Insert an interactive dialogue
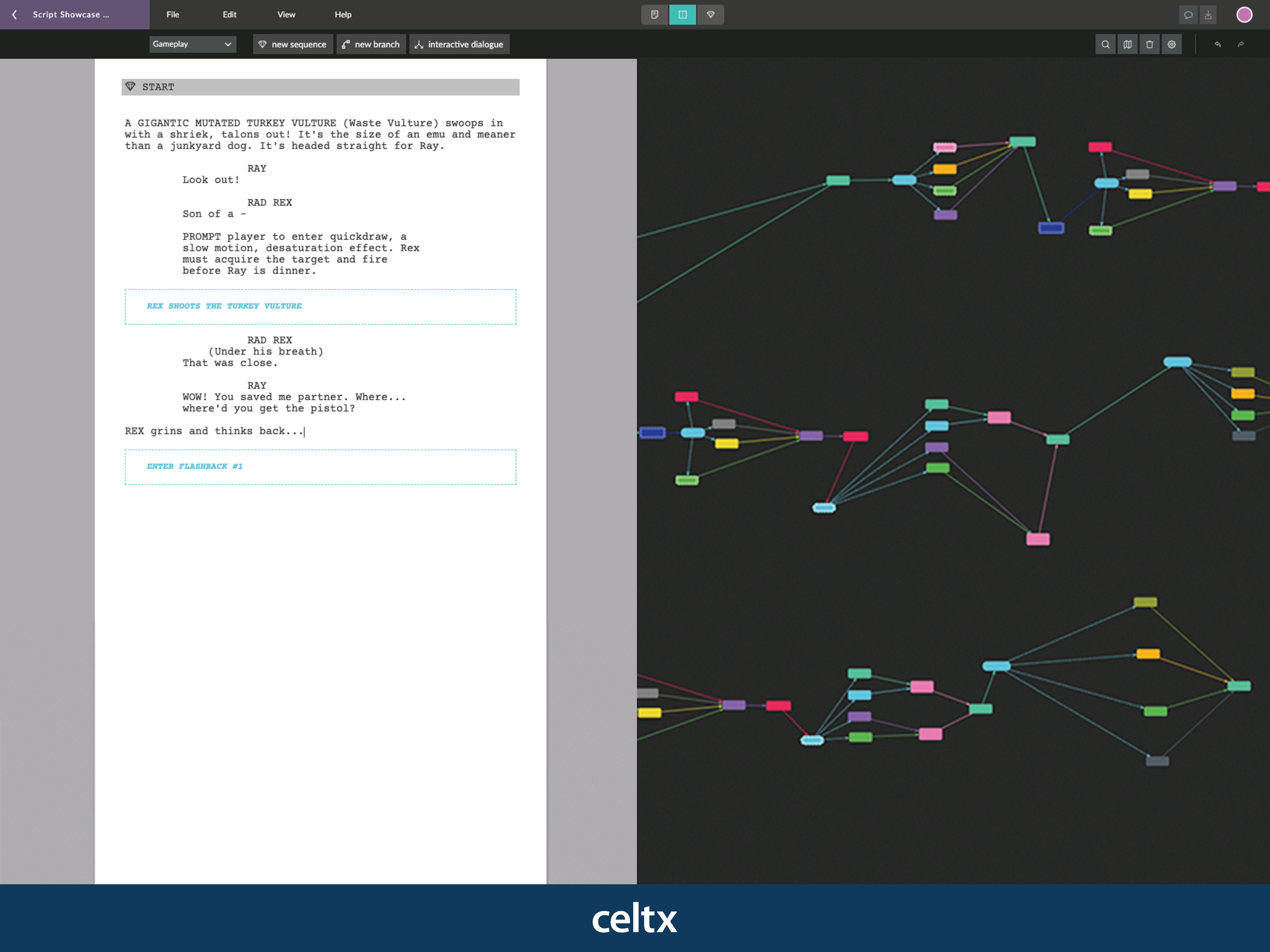 tap(459, 44)
